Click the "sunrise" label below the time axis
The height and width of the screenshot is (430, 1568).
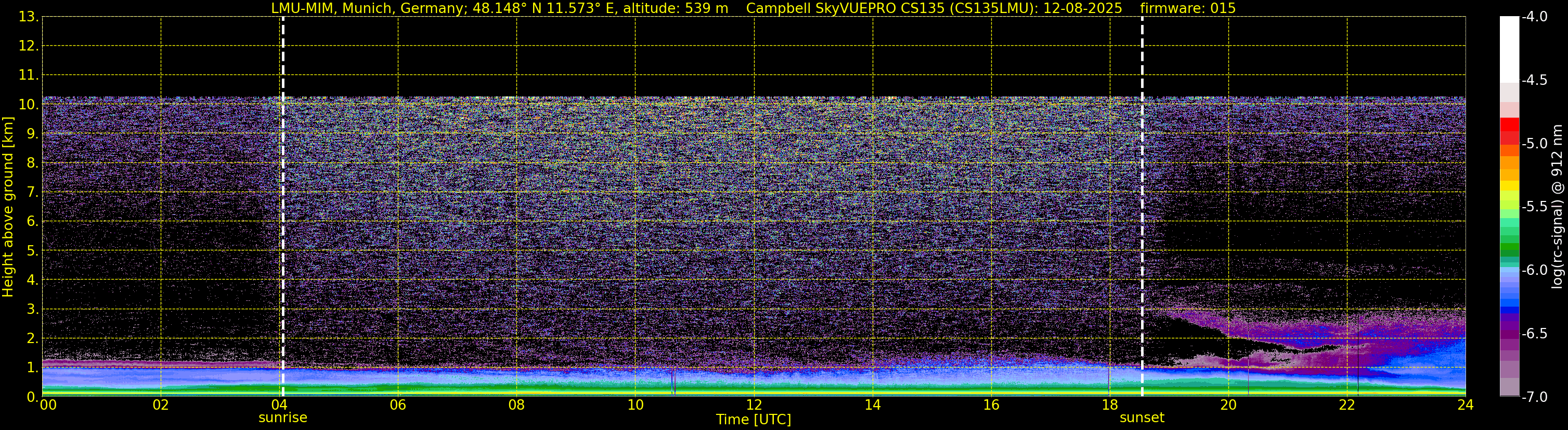(x=283, y=418)
